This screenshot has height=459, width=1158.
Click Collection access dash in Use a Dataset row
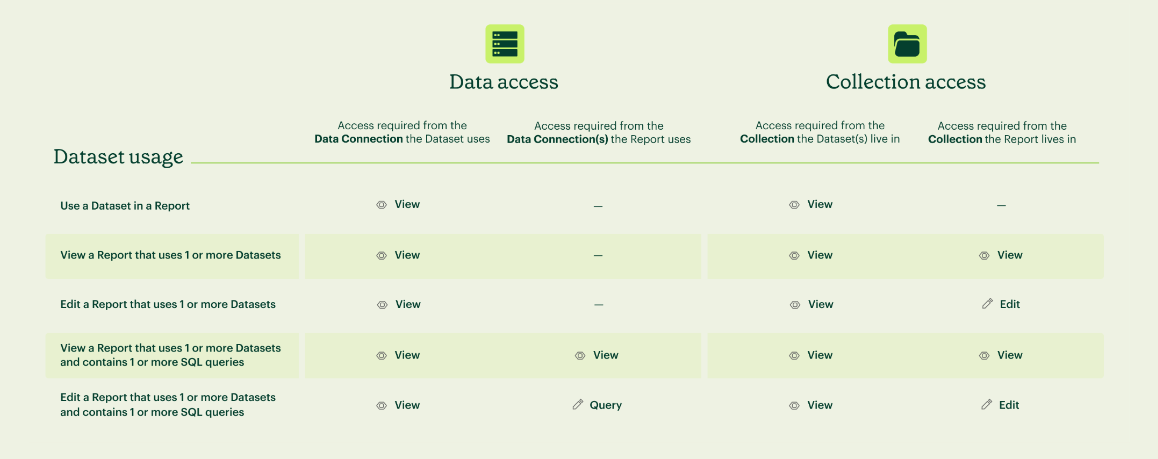point(1001,206)
